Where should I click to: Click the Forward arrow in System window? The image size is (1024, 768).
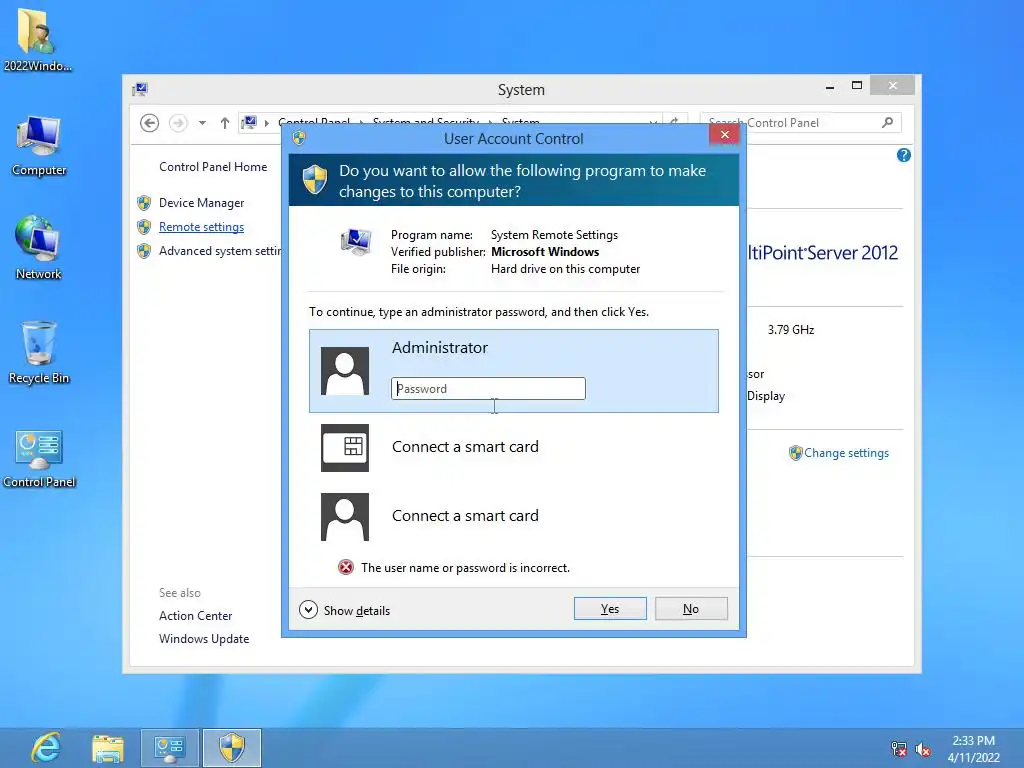point(178,123)
